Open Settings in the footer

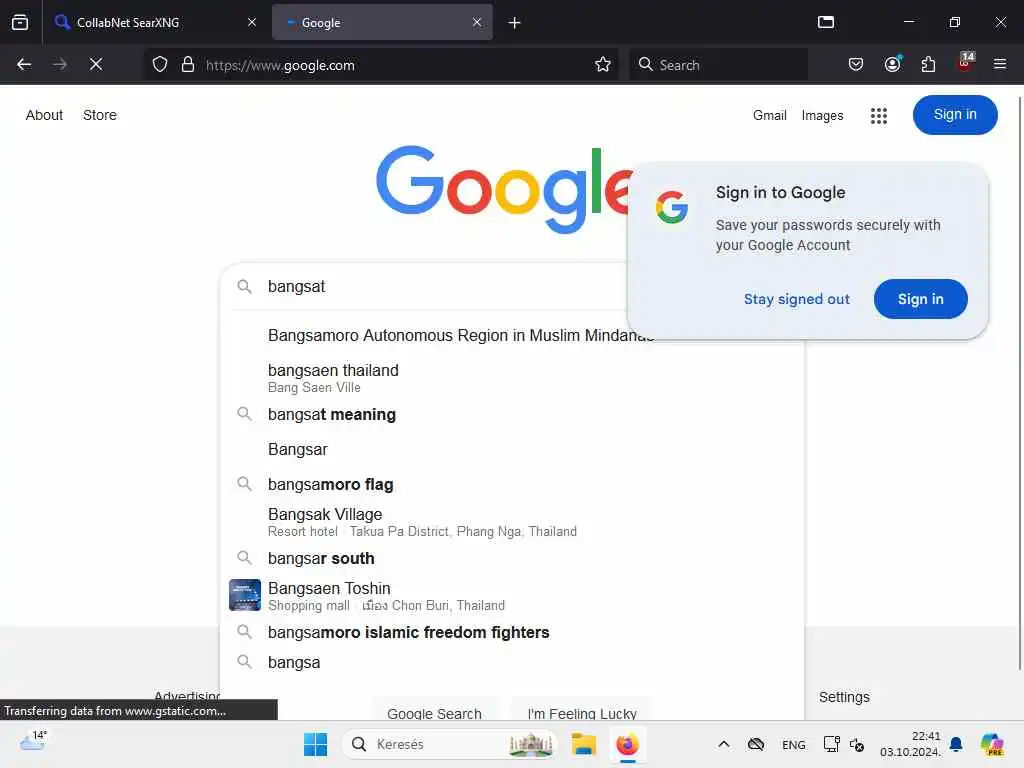[x=844, y=697]
